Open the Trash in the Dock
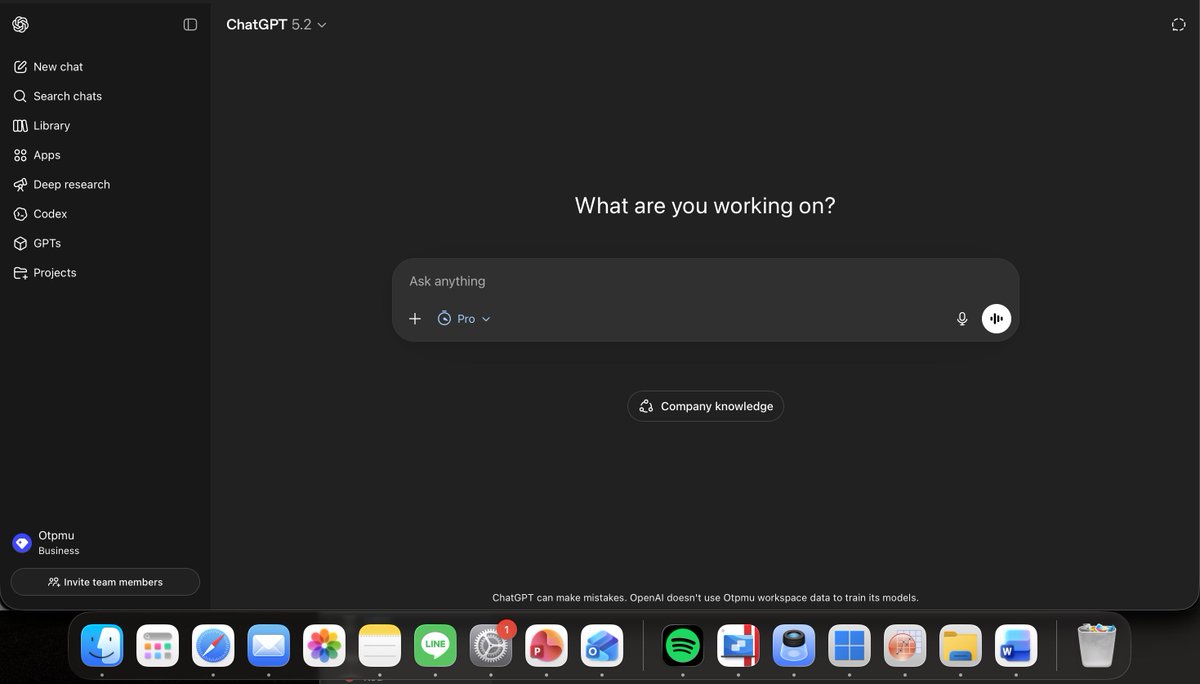 click(1097, 646)
